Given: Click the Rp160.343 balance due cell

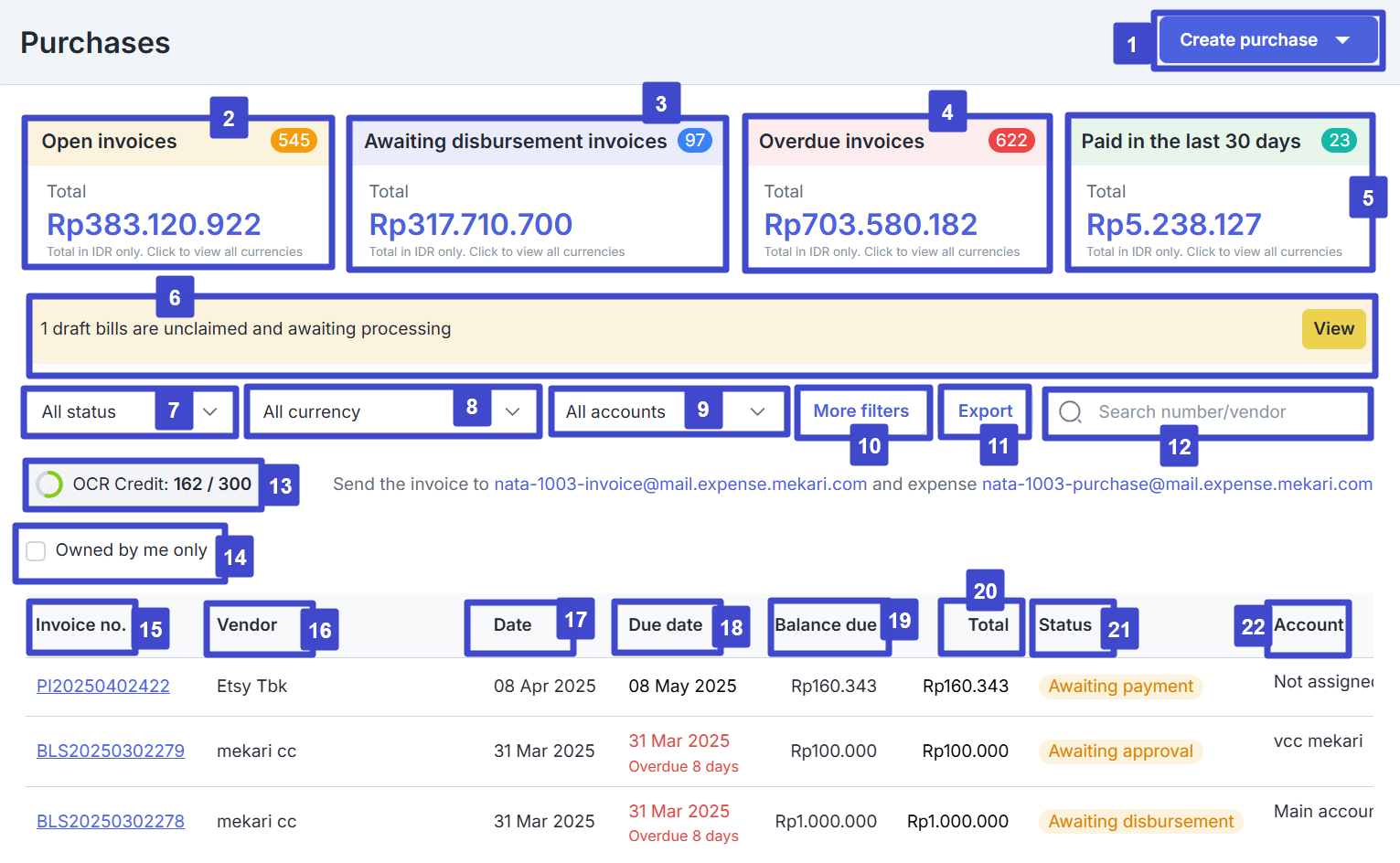Looking at the screenshot, I should point(834,686).
